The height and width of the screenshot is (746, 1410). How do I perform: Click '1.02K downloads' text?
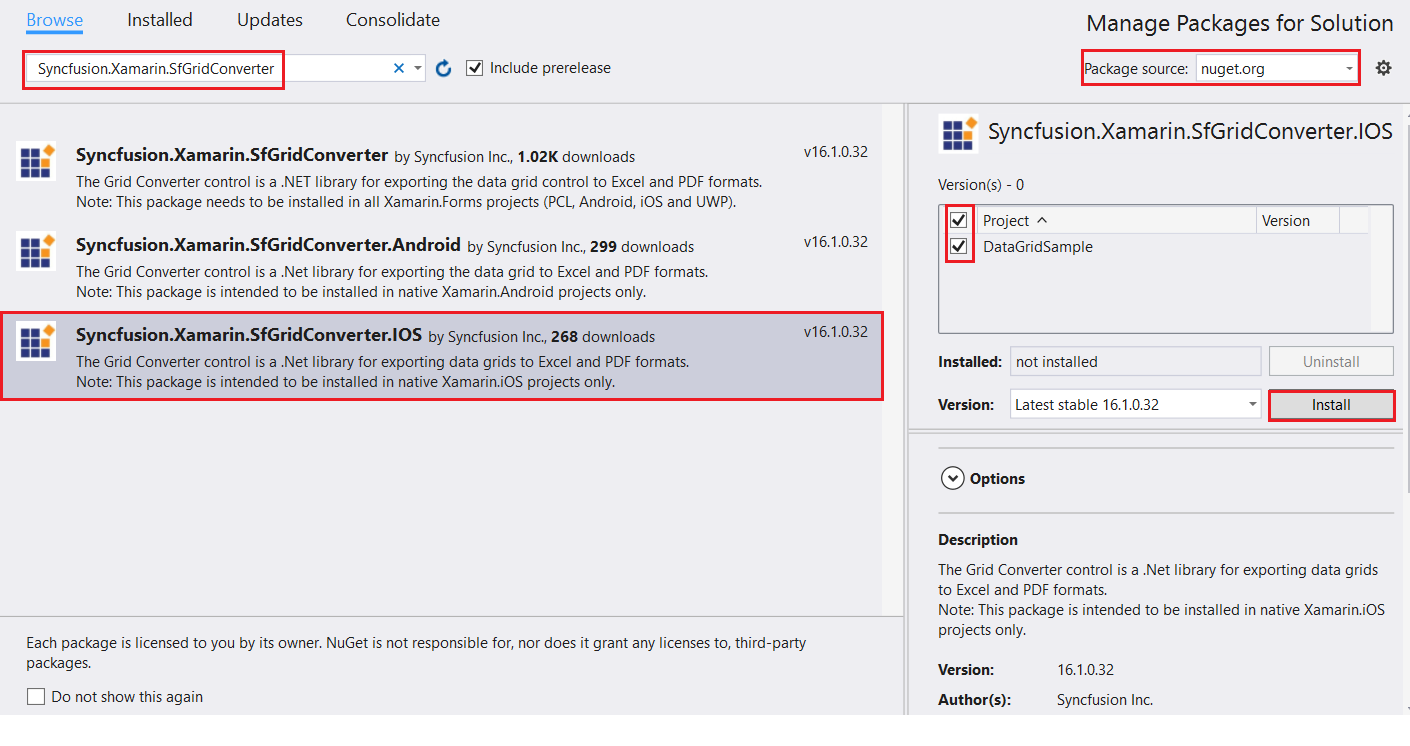576,157
